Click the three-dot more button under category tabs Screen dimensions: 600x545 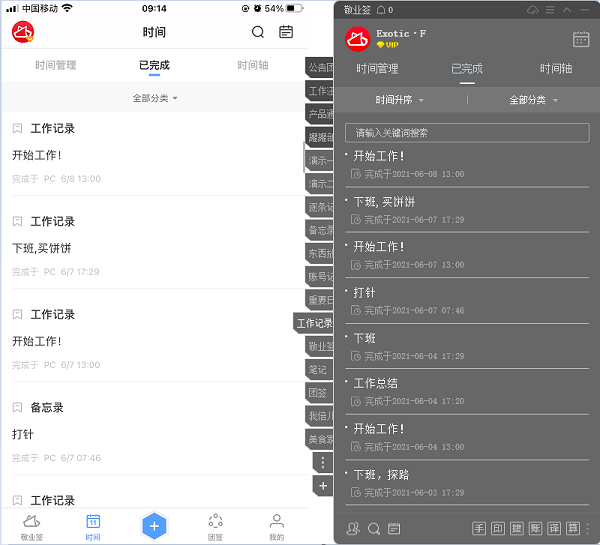tap(323, 462)
